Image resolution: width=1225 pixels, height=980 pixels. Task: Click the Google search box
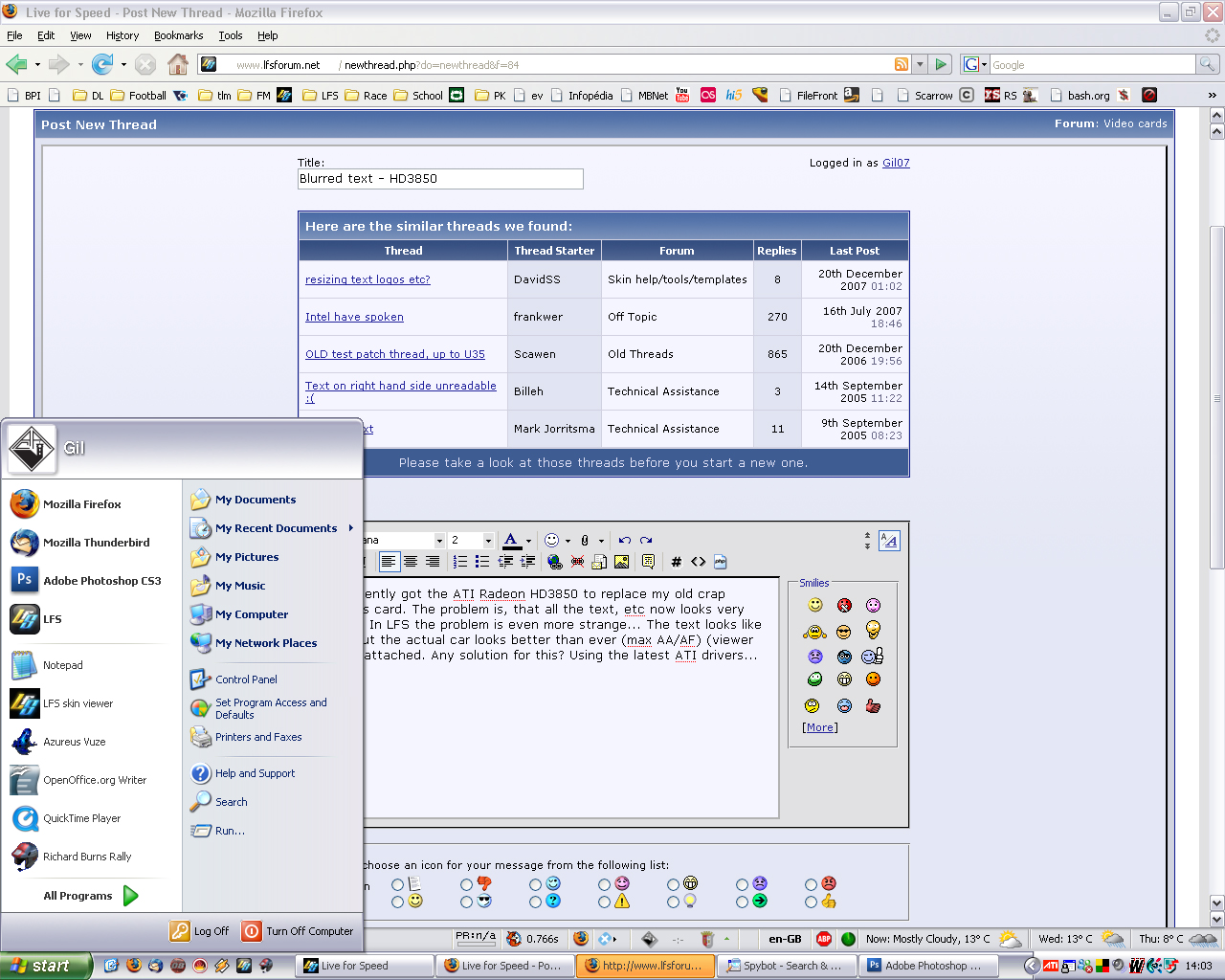point(1092,64)
